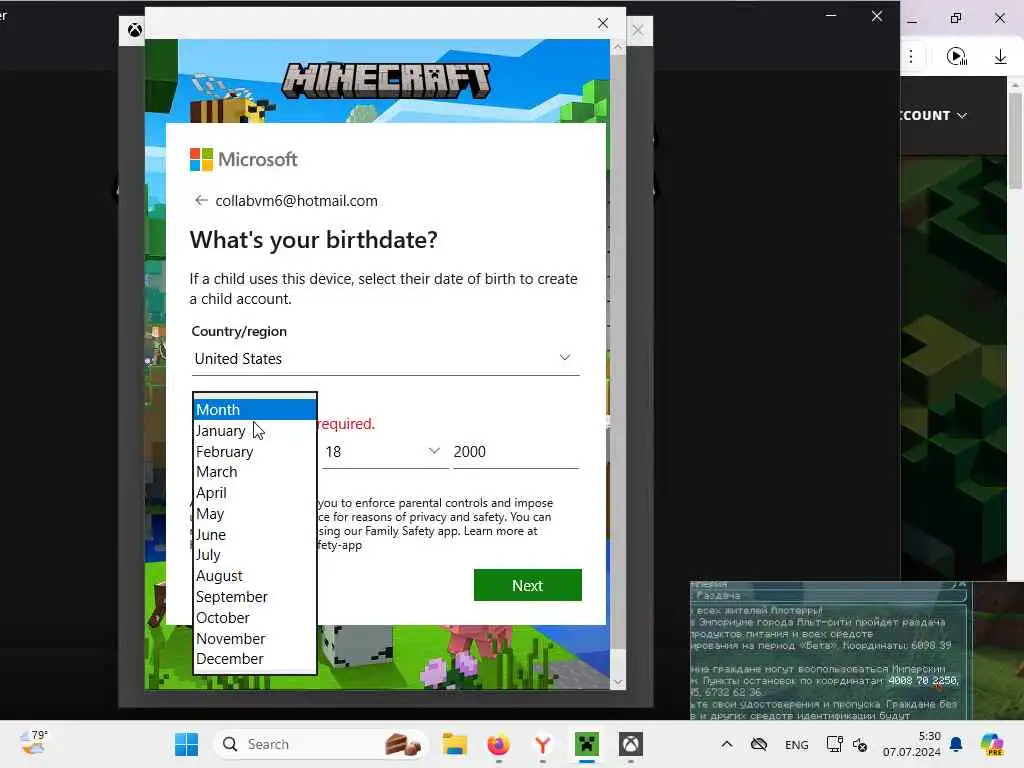Open browser downloads arrow icon
This screenshot has height=768, width=1024.
point(1000,57)
